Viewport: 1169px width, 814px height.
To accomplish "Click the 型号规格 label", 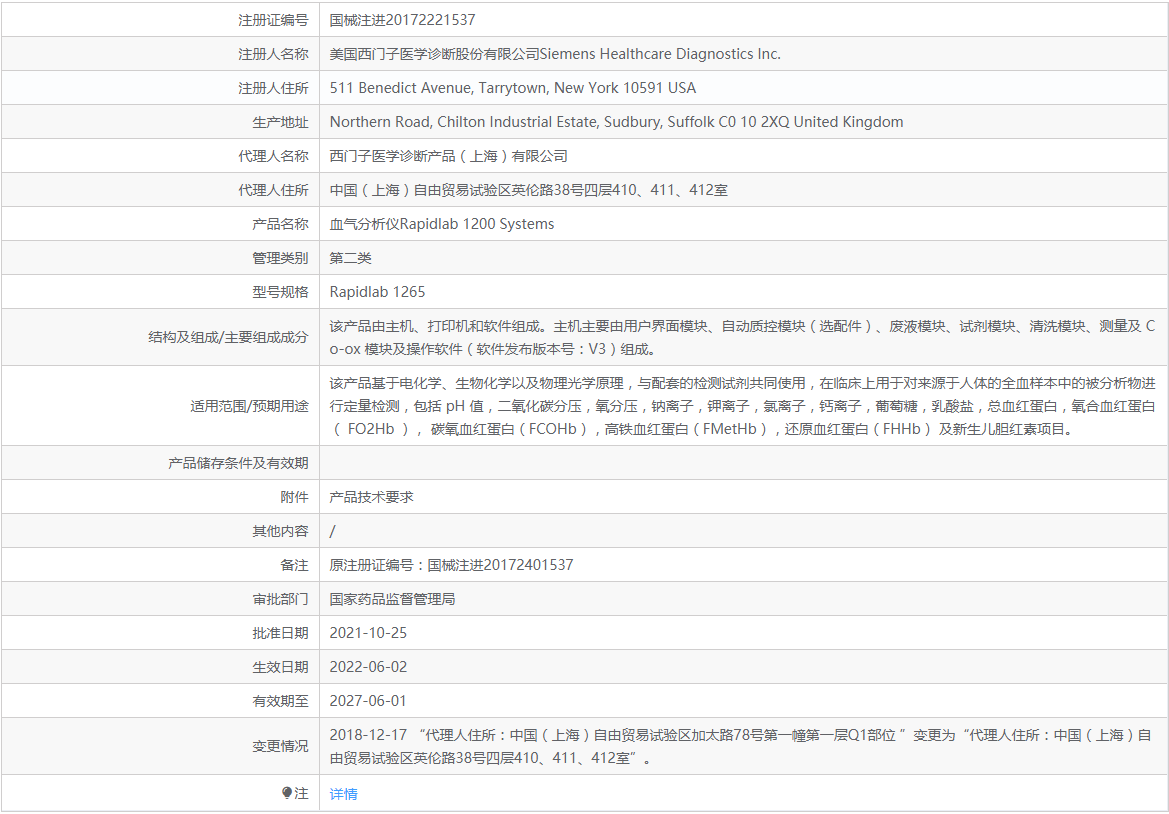I will coord(280,291).
